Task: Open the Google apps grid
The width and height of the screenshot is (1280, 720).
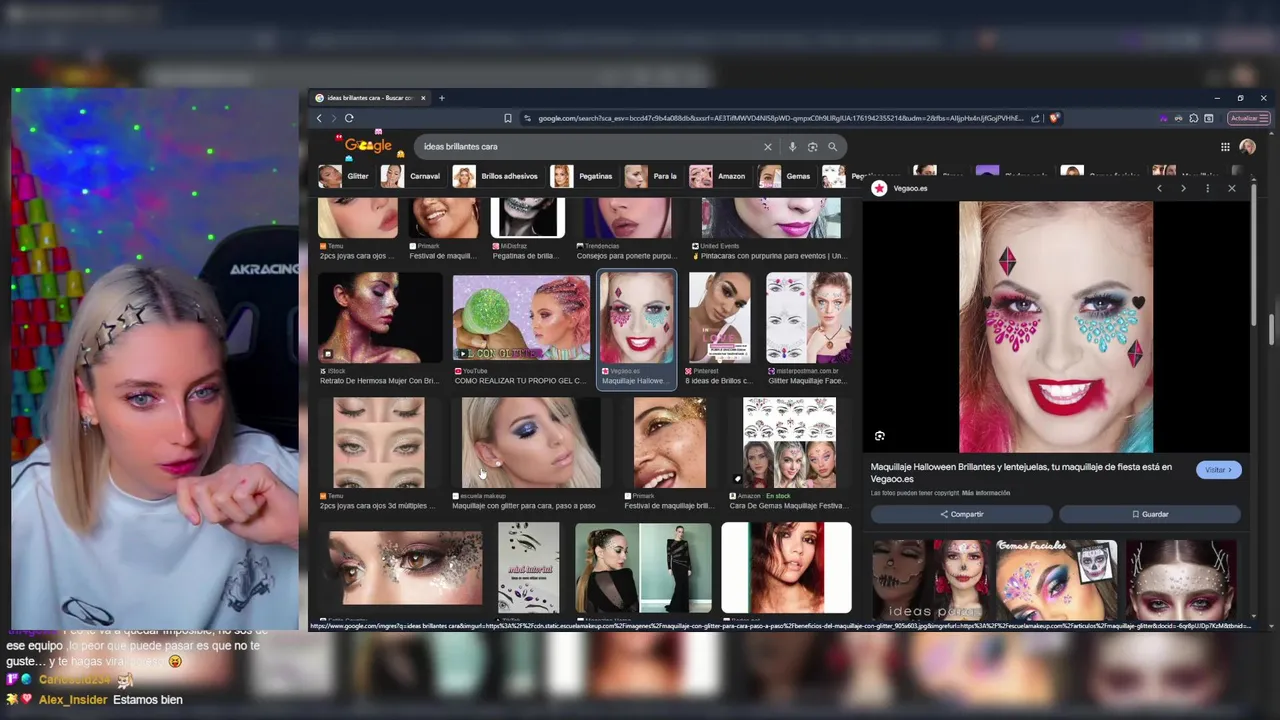Action: click(x=1225, y=147)
